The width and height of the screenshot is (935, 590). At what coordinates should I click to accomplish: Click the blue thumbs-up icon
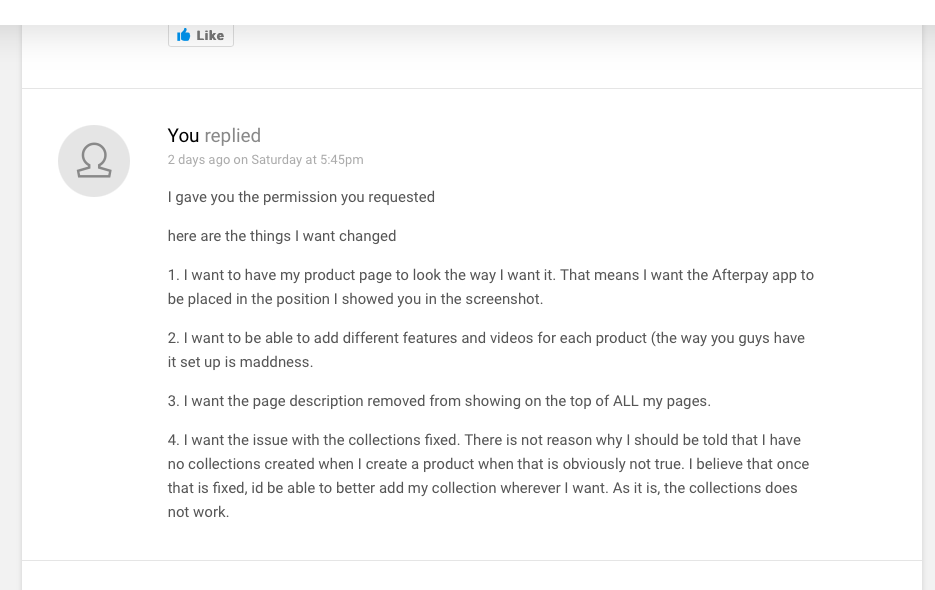pyautogui.click(x=184, y=35)
